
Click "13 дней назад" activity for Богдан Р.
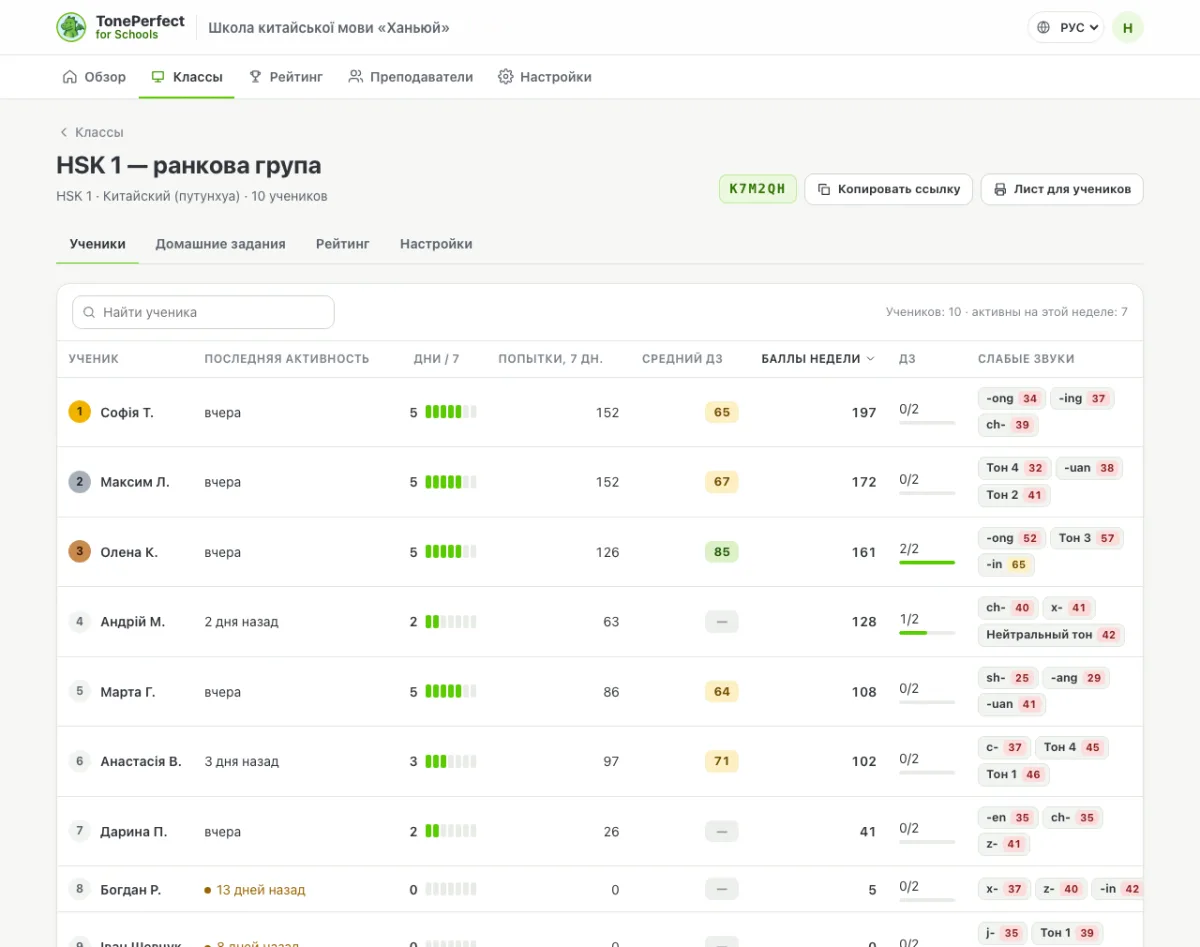click(255, 890)
